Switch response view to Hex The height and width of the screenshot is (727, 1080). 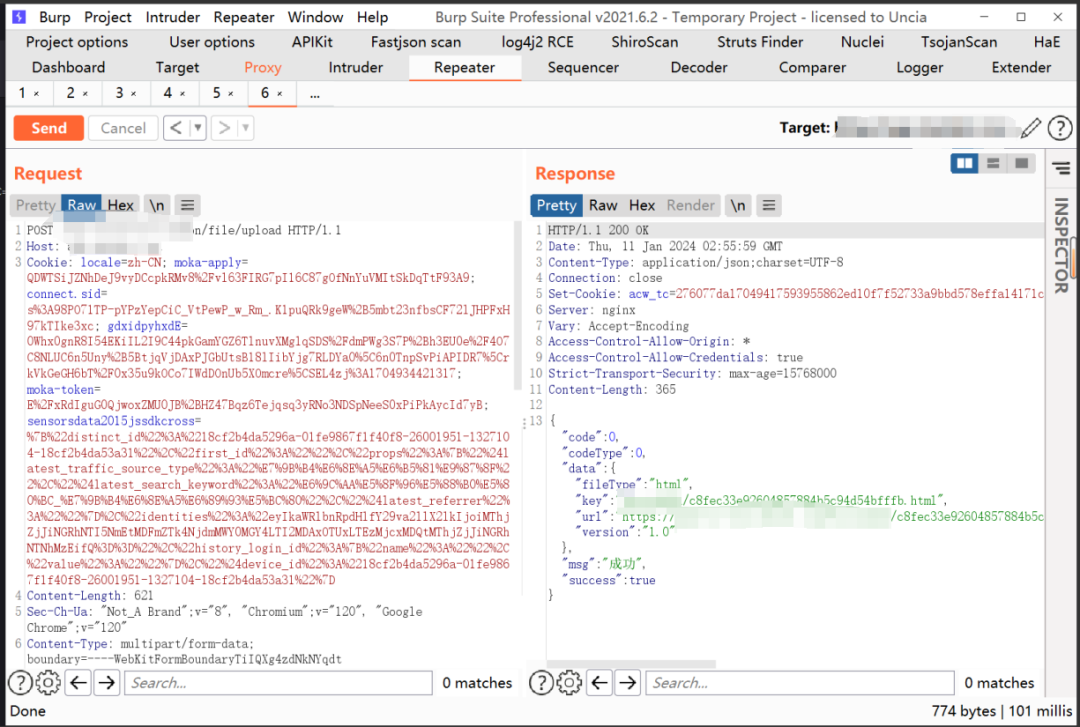point(642,205)
